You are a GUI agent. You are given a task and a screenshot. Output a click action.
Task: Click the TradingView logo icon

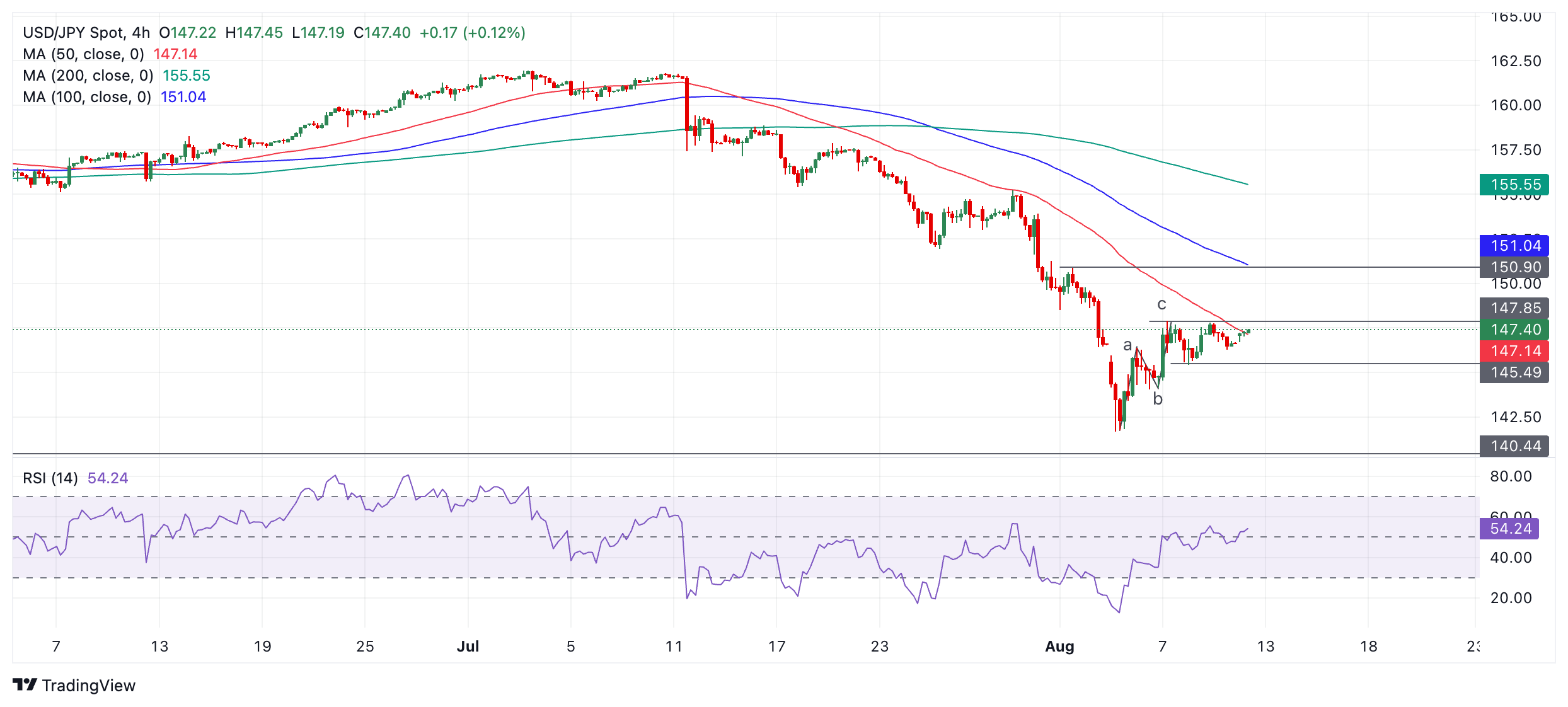[x=25, y=684]
